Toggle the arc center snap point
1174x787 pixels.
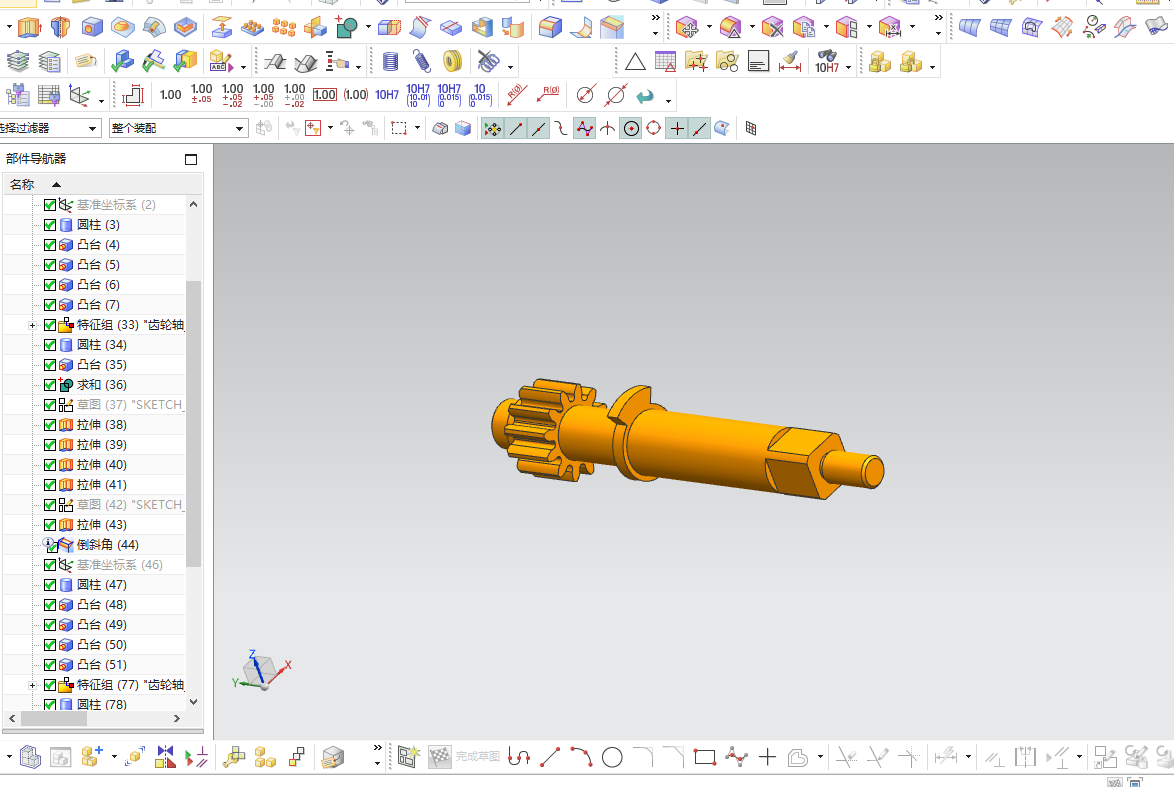coord(630,128)
